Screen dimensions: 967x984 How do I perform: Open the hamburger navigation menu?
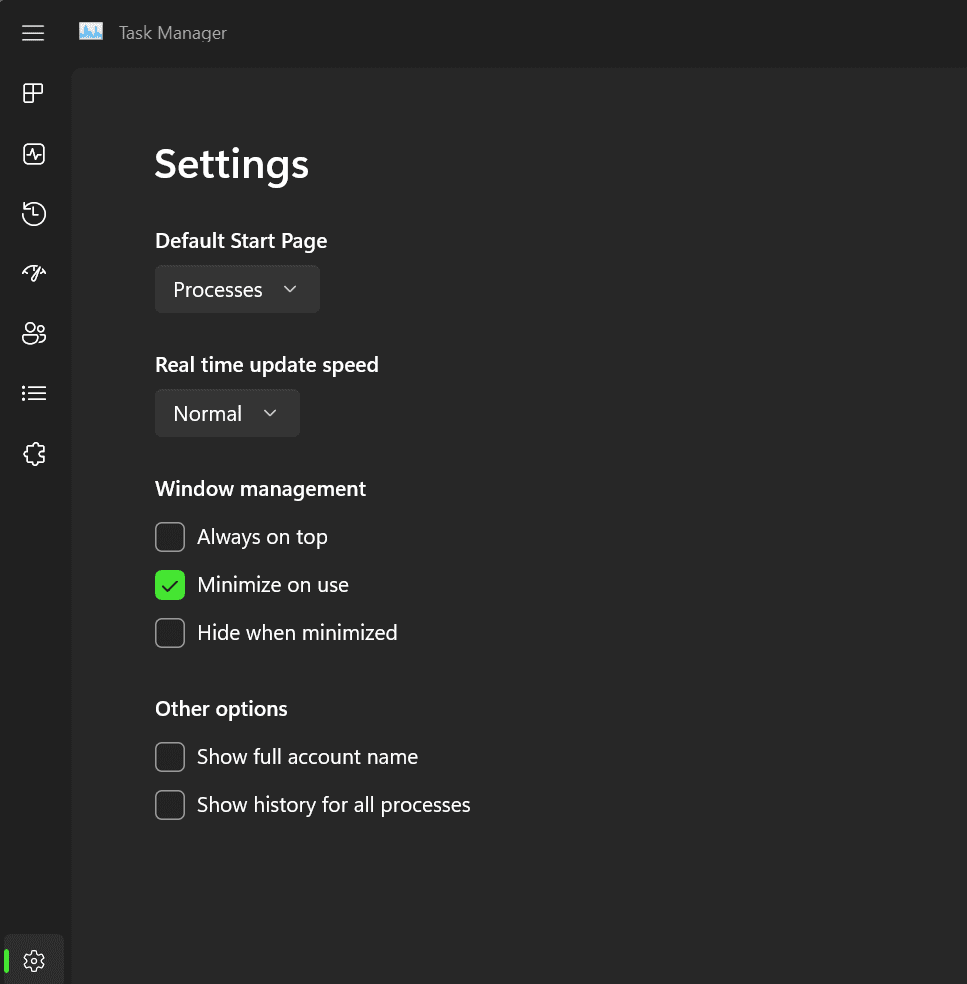[33, 33]
